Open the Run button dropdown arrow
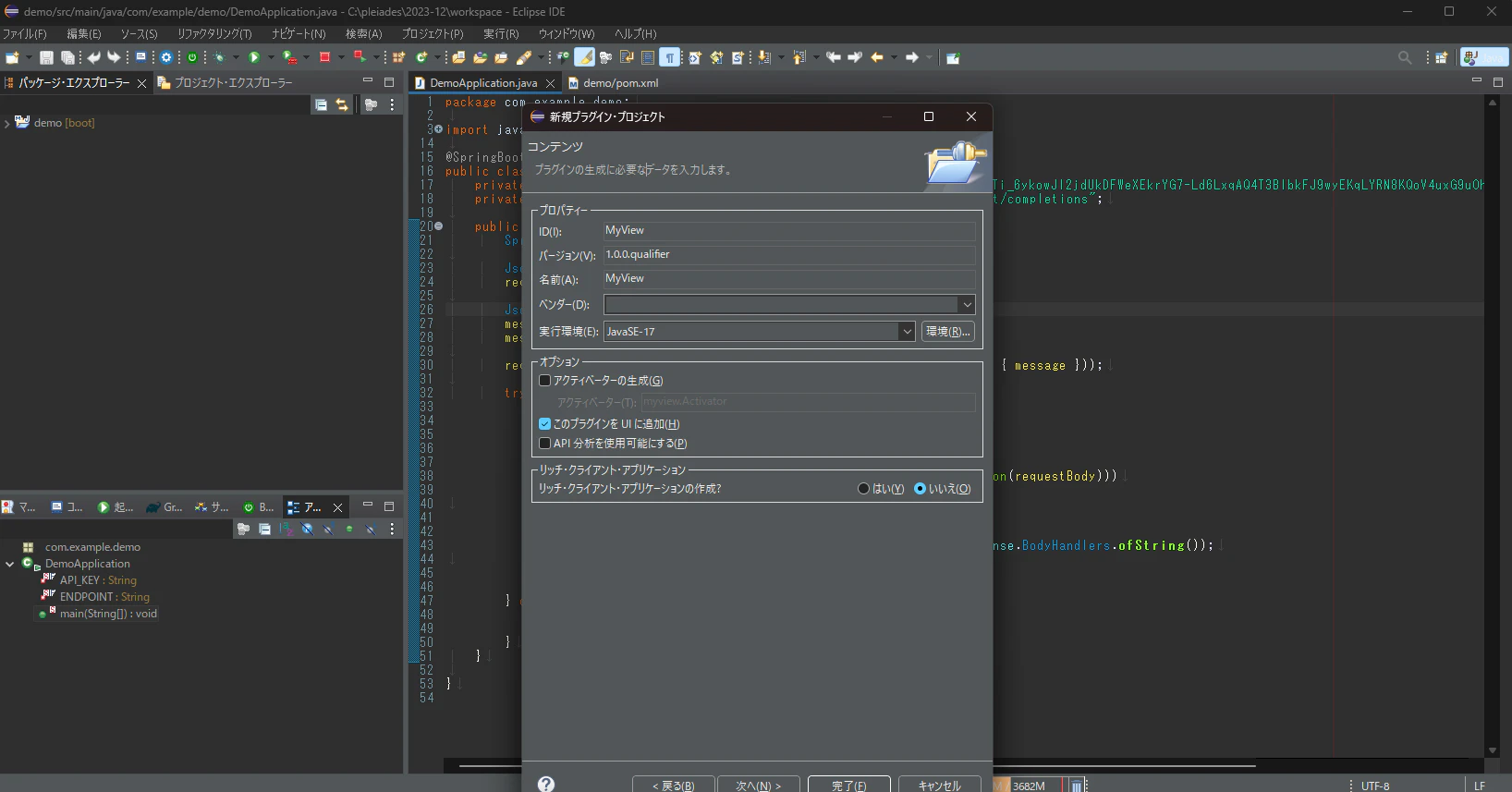1512x792 pixels. click(271, 57)
